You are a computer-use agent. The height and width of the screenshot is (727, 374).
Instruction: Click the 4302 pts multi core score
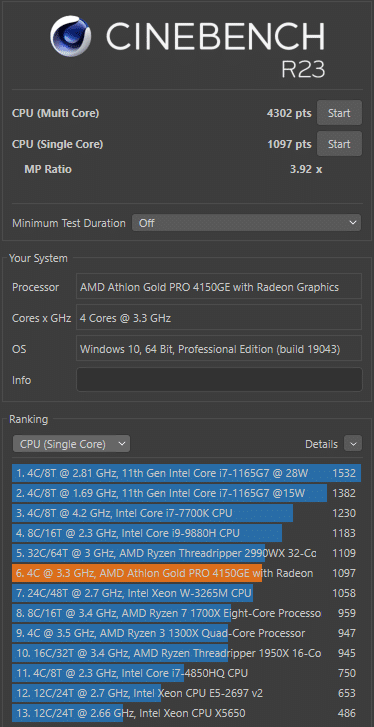coord(289,113)
